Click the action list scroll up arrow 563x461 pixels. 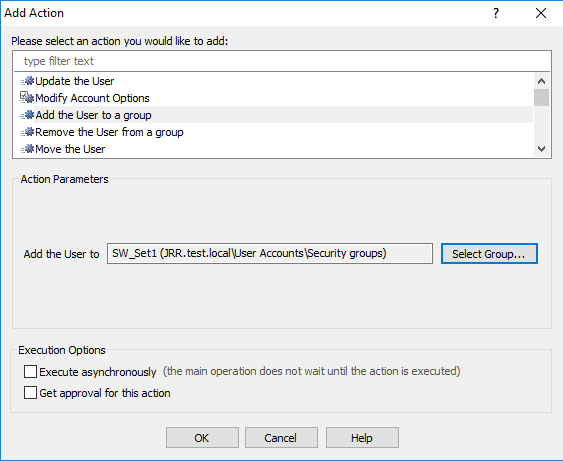(x=541, y=81)
